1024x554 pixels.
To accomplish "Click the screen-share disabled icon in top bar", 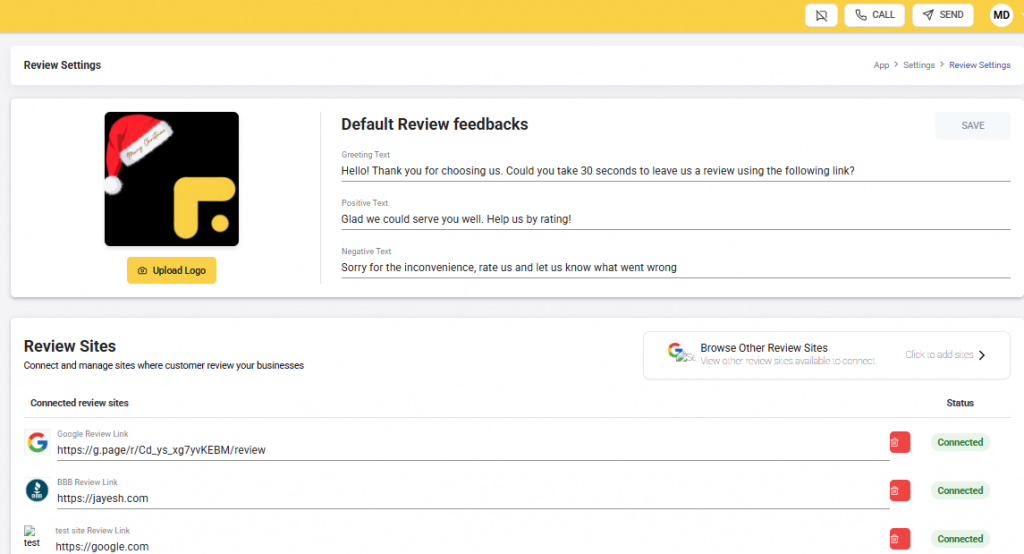I will click(x=821, y=15).
